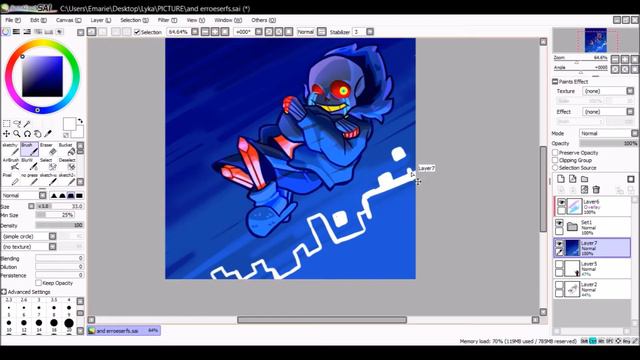
Task: Choose the Blur tool
Action: tap(29, 164)
